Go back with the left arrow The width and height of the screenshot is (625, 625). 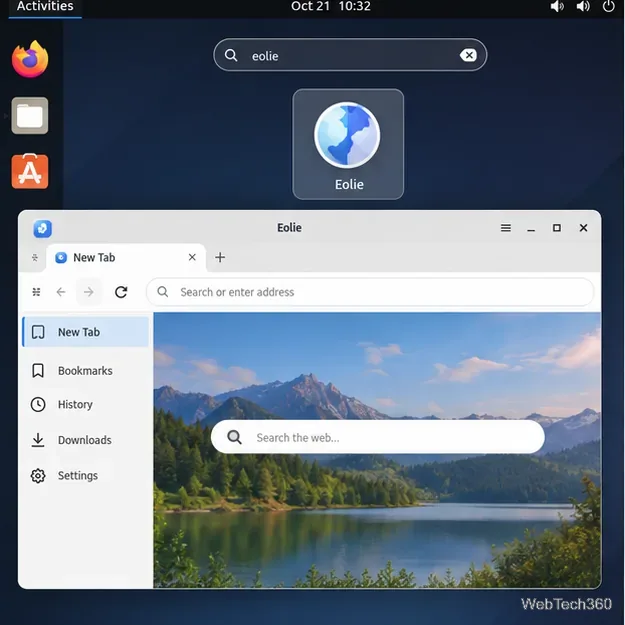[61, 292]
